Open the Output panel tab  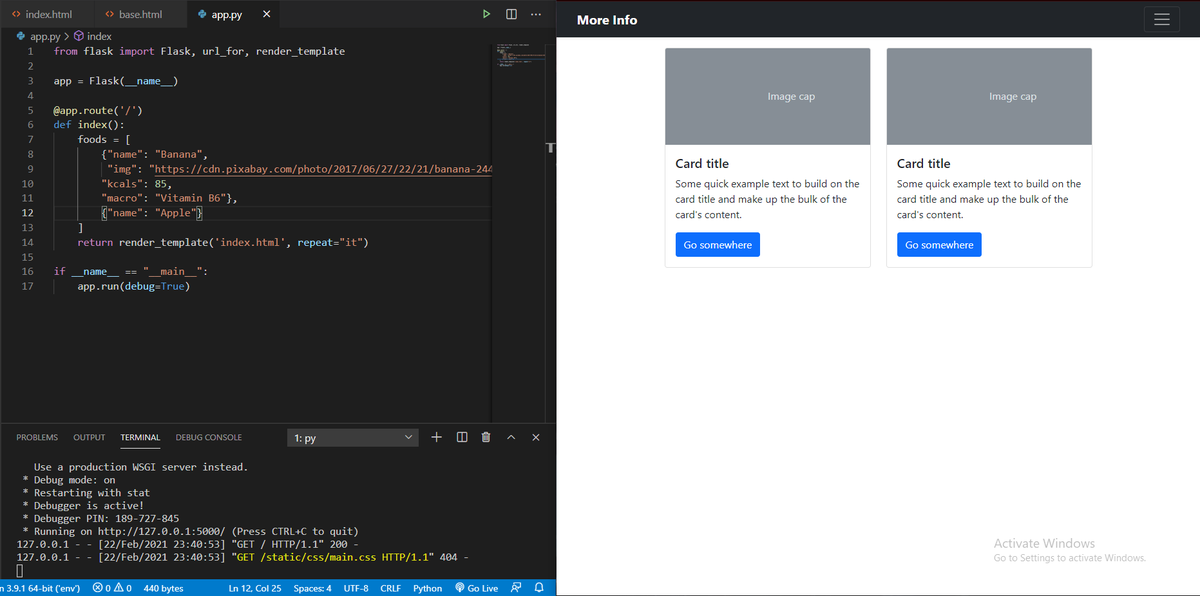point(89,437)
